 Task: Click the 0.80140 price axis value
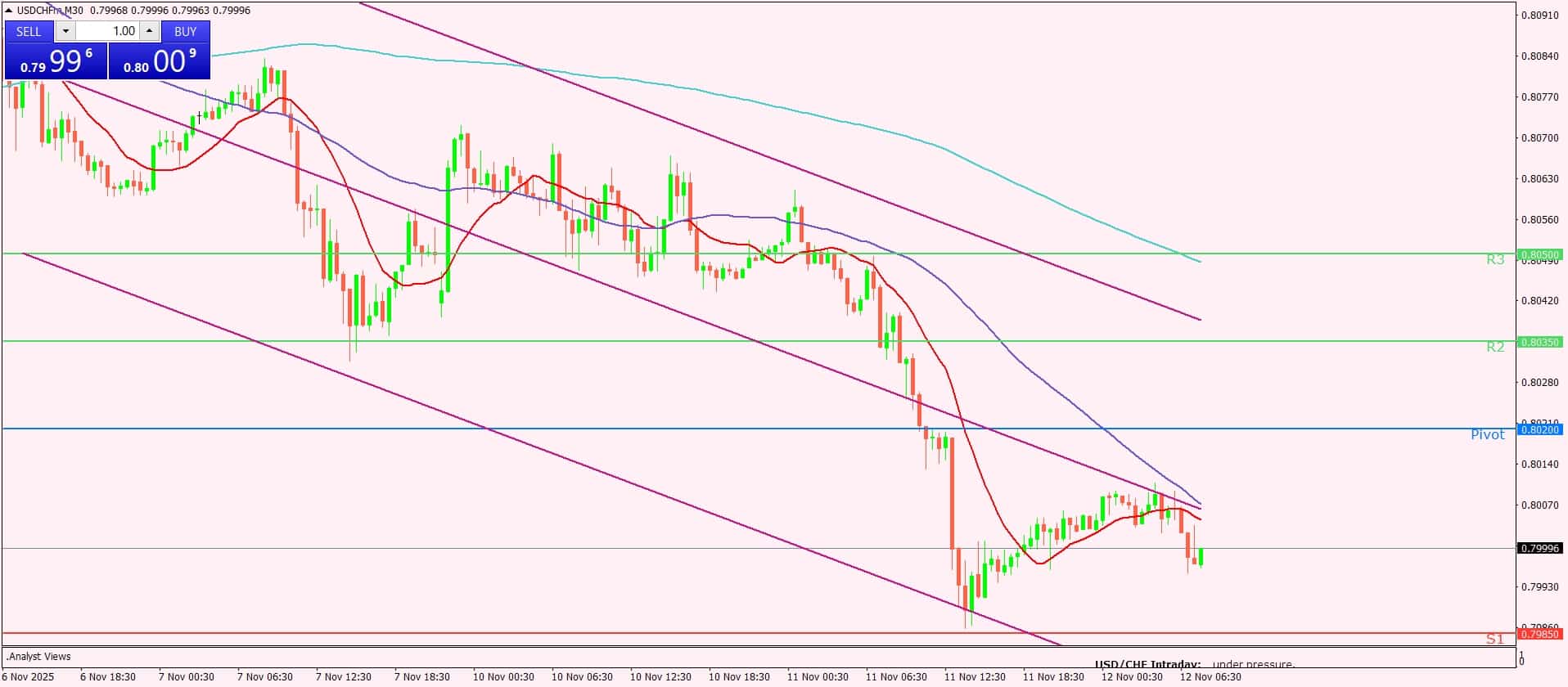pos(1539,465)
